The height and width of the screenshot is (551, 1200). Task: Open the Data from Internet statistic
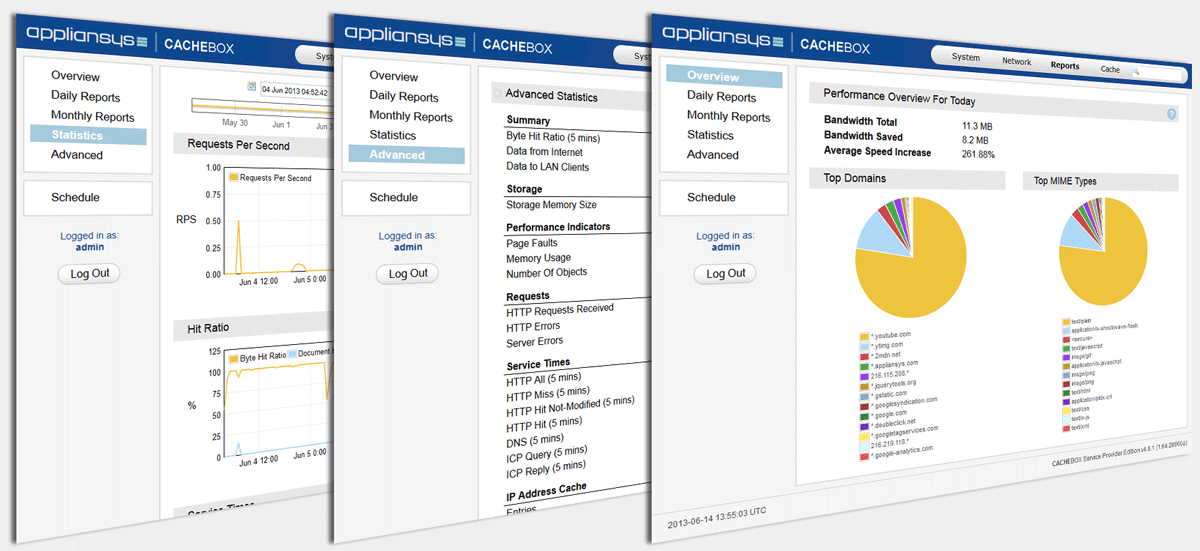(544, 152)
